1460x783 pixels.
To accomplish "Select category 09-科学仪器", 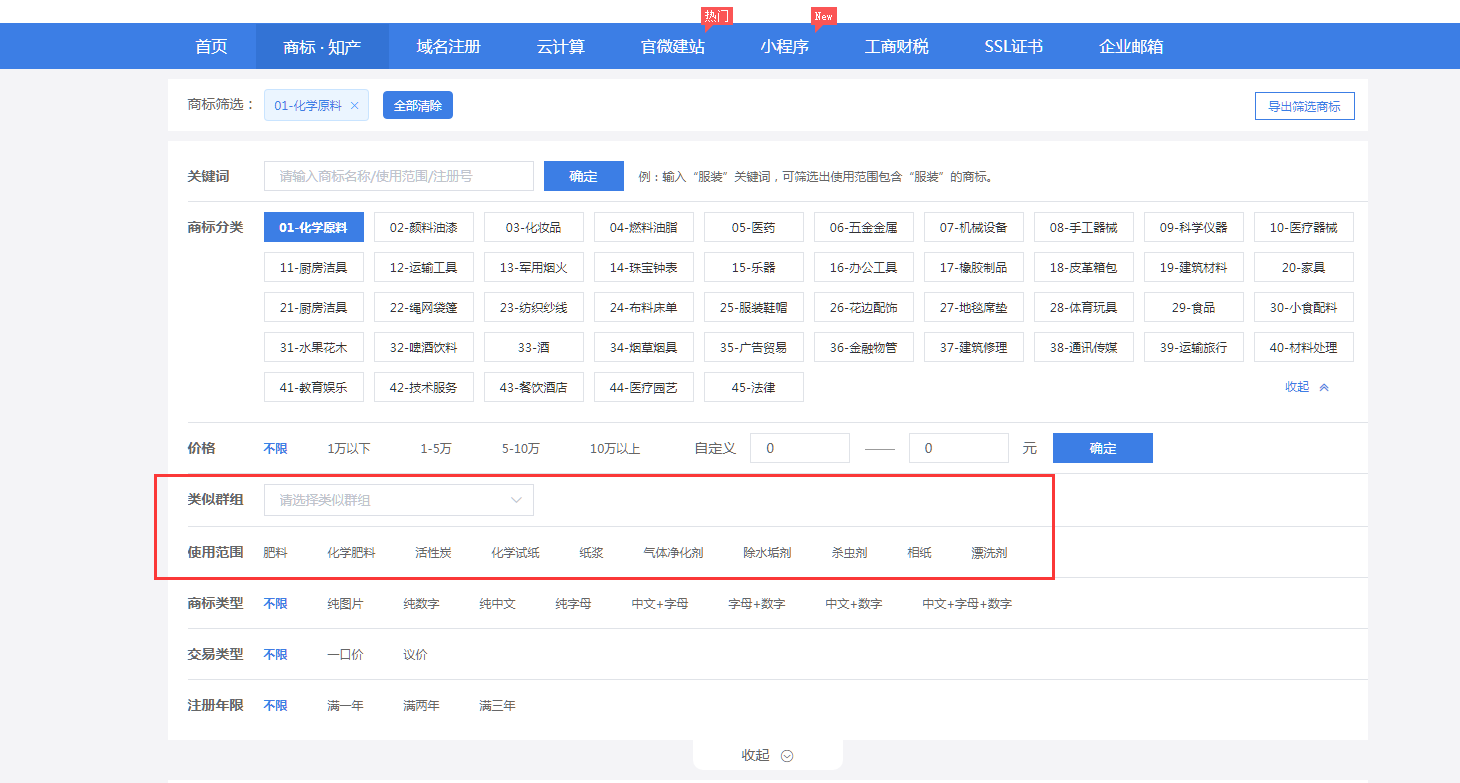I will click(x=1194, y=227).
